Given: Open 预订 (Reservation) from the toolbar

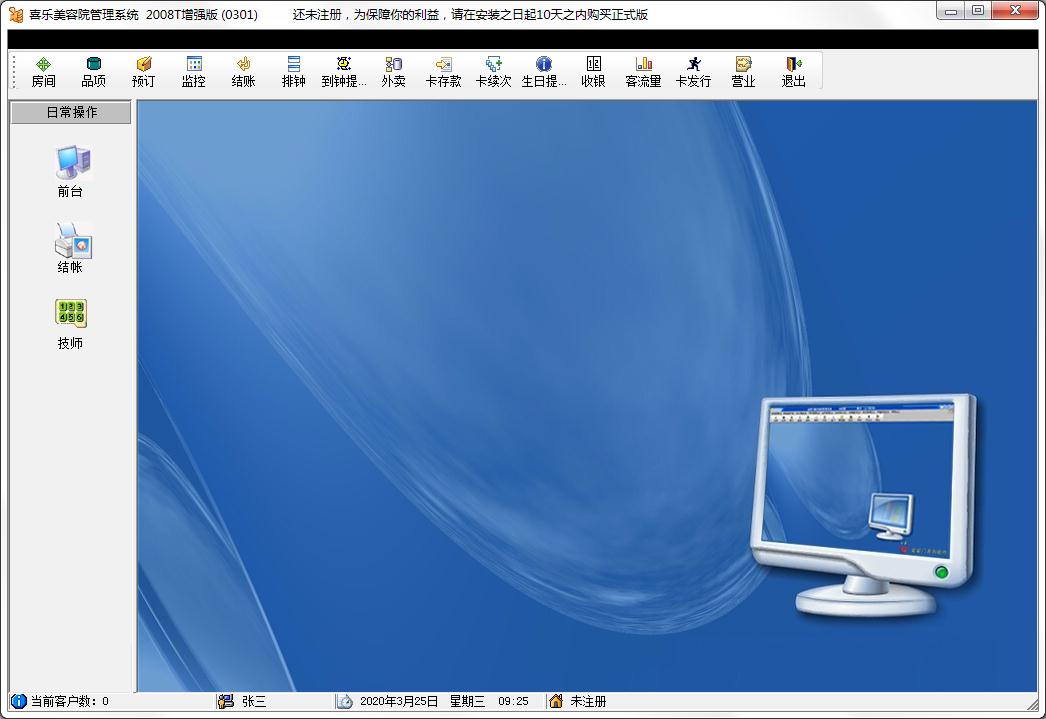Looking at the screenshot, I should point(143,71).
